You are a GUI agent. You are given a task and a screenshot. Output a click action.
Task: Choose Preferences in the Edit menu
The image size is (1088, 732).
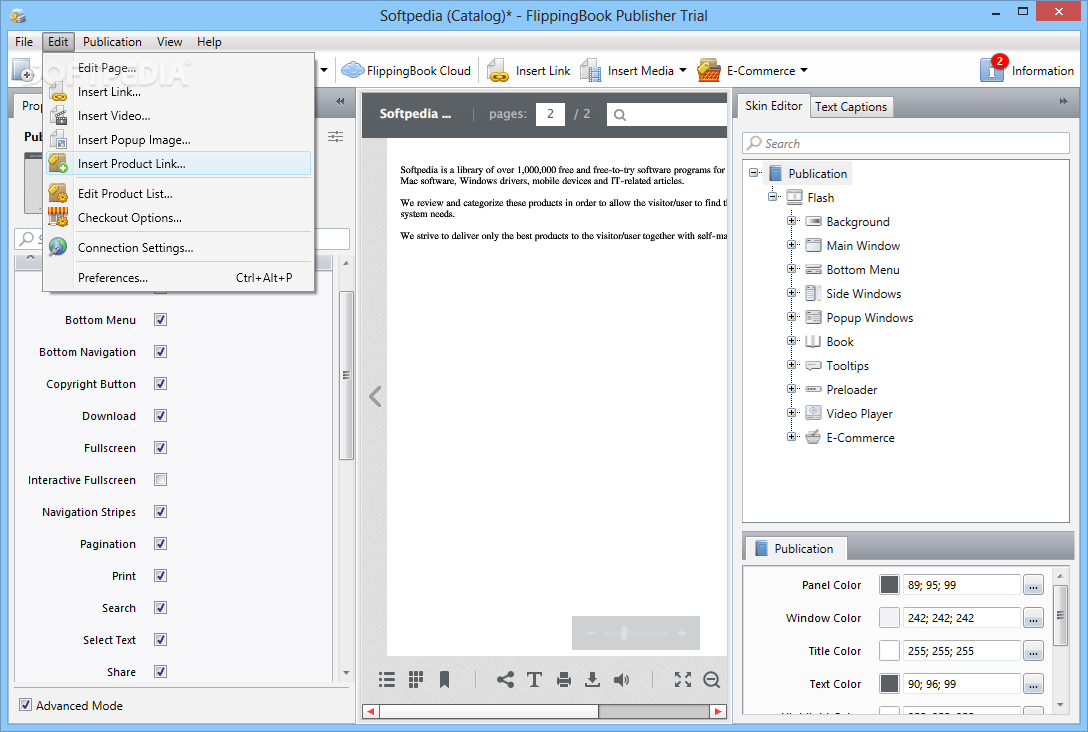click(178, 278)
